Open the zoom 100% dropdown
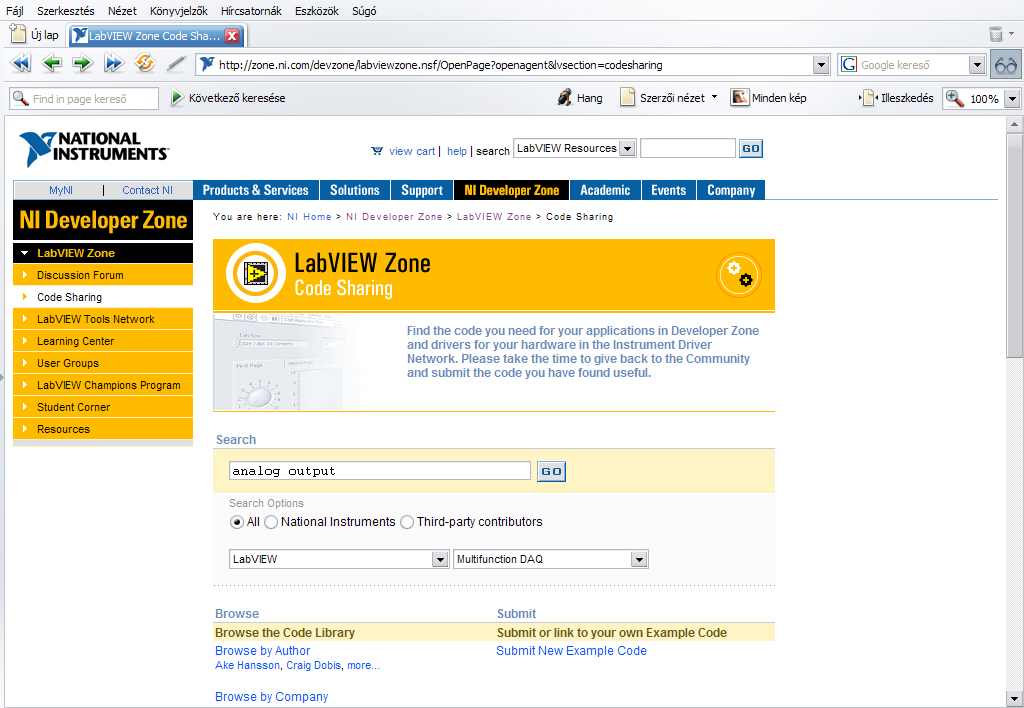The width and height of the screenshot is (1024, 708). (x=1012, y=99)
